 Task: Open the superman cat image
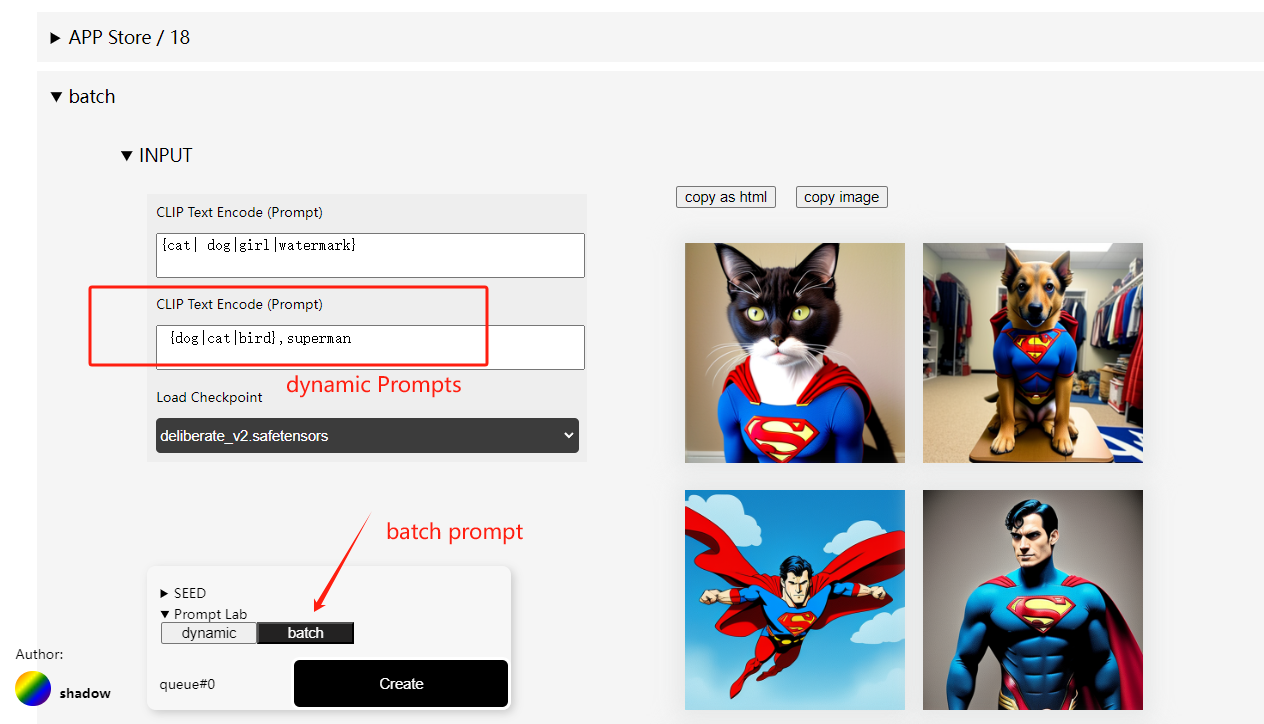795,353
